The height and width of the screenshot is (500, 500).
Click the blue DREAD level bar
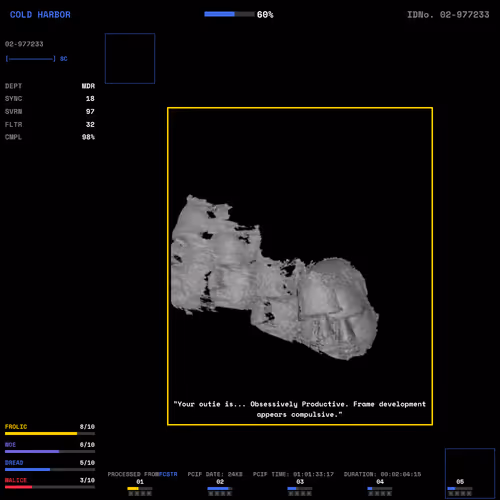[x=50, y=469]
